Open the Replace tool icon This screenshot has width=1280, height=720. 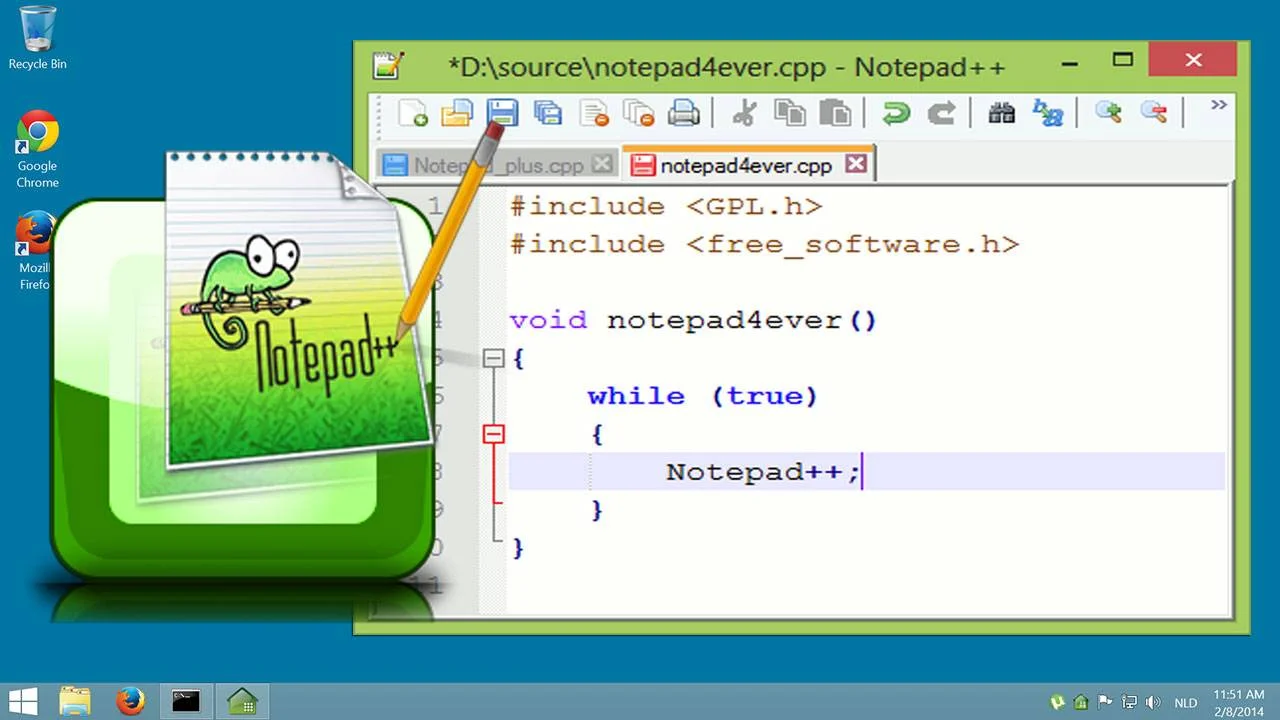[x=1048, y=113]
